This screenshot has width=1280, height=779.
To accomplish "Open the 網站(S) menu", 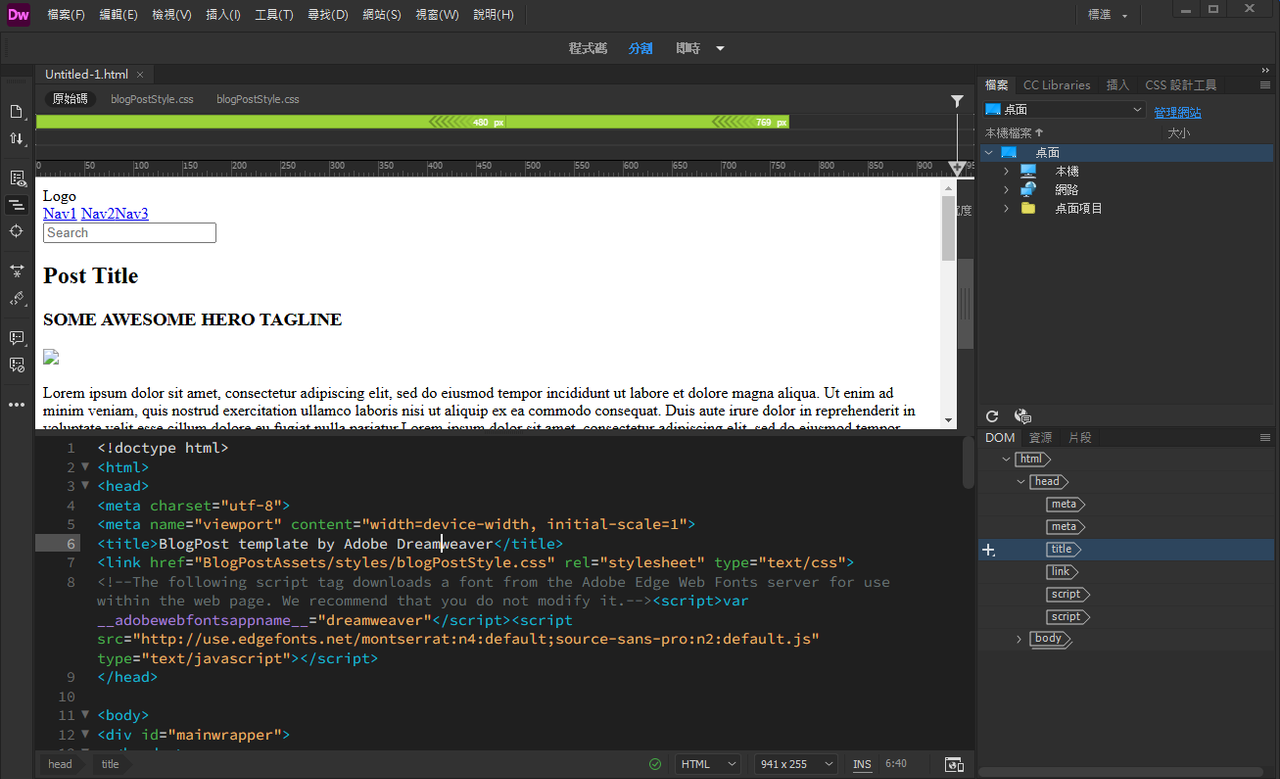I will 381,15.
